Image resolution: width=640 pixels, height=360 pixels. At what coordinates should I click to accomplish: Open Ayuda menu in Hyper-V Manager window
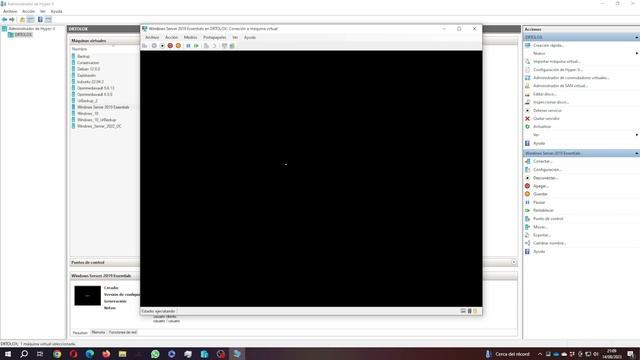(56, 11)
